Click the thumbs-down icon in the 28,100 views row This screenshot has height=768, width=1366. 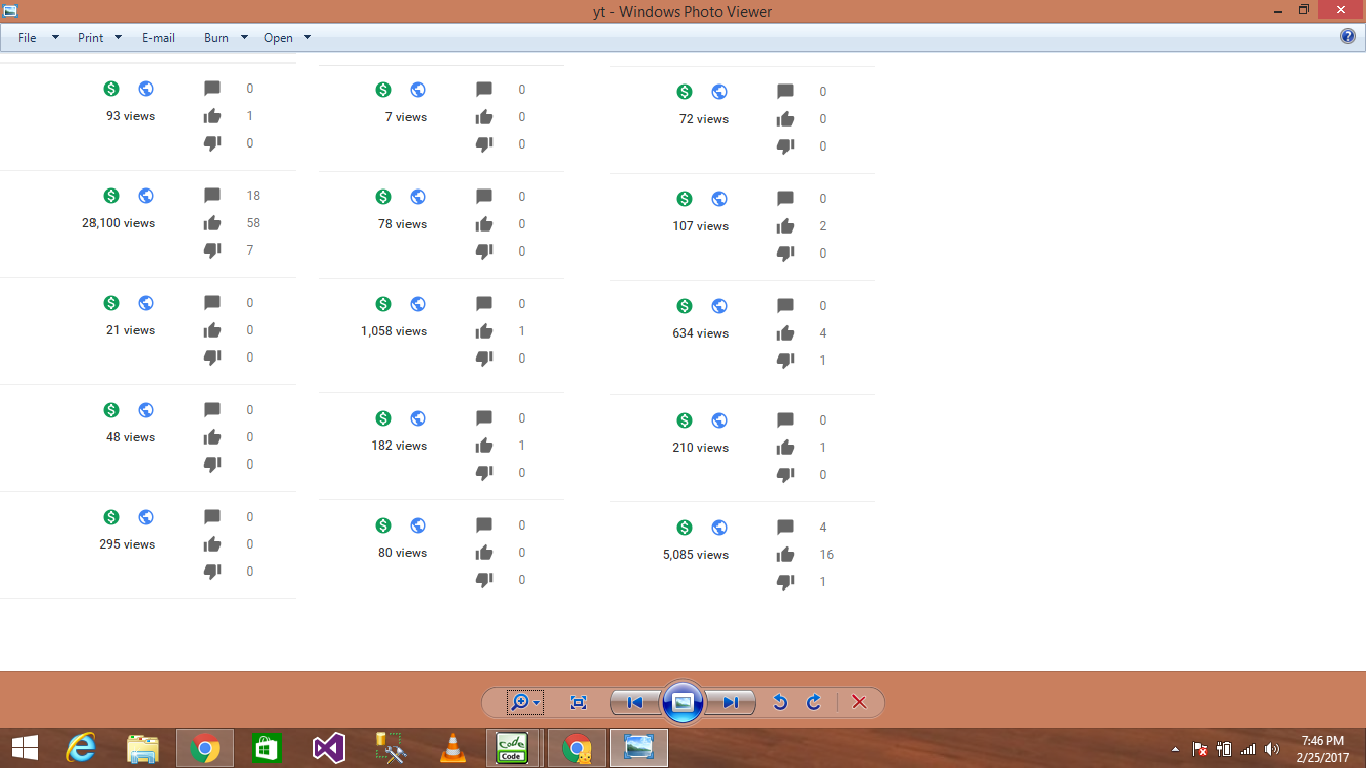212,250
